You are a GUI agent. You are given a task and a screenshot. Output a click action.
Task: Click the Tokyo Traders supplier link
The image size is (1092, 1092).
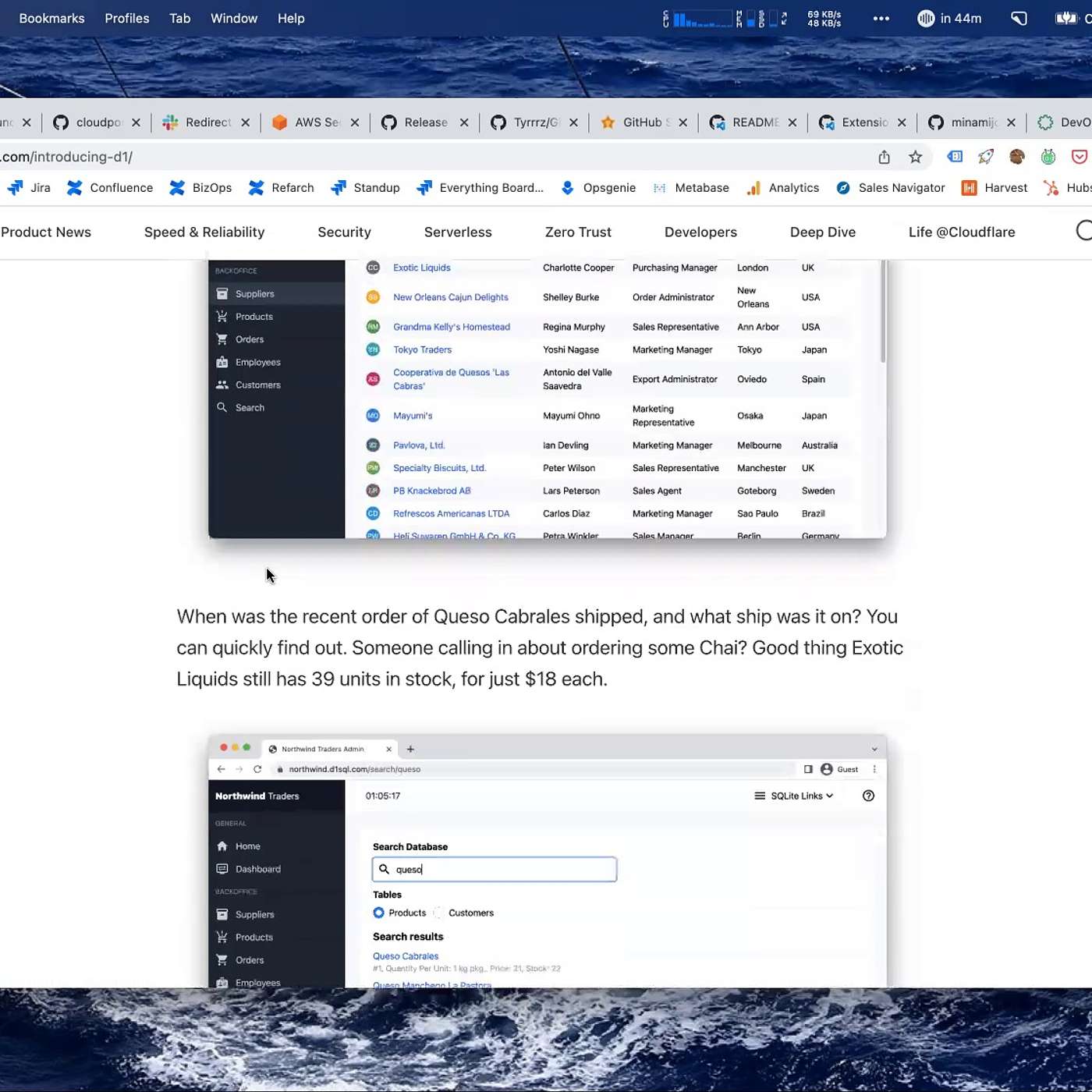(x=423, y=349)
